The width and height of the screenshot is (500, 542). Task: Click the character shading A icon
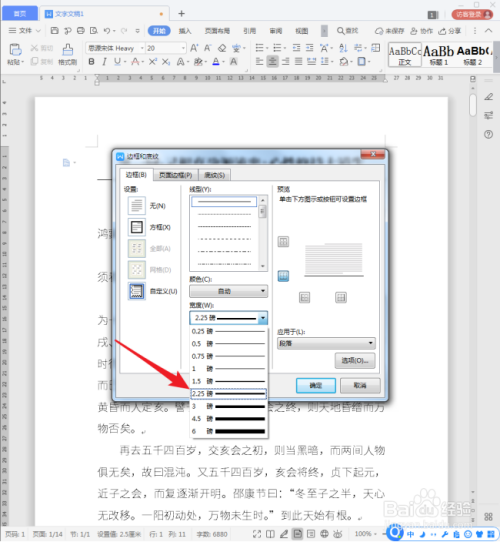tap(234, 62)
